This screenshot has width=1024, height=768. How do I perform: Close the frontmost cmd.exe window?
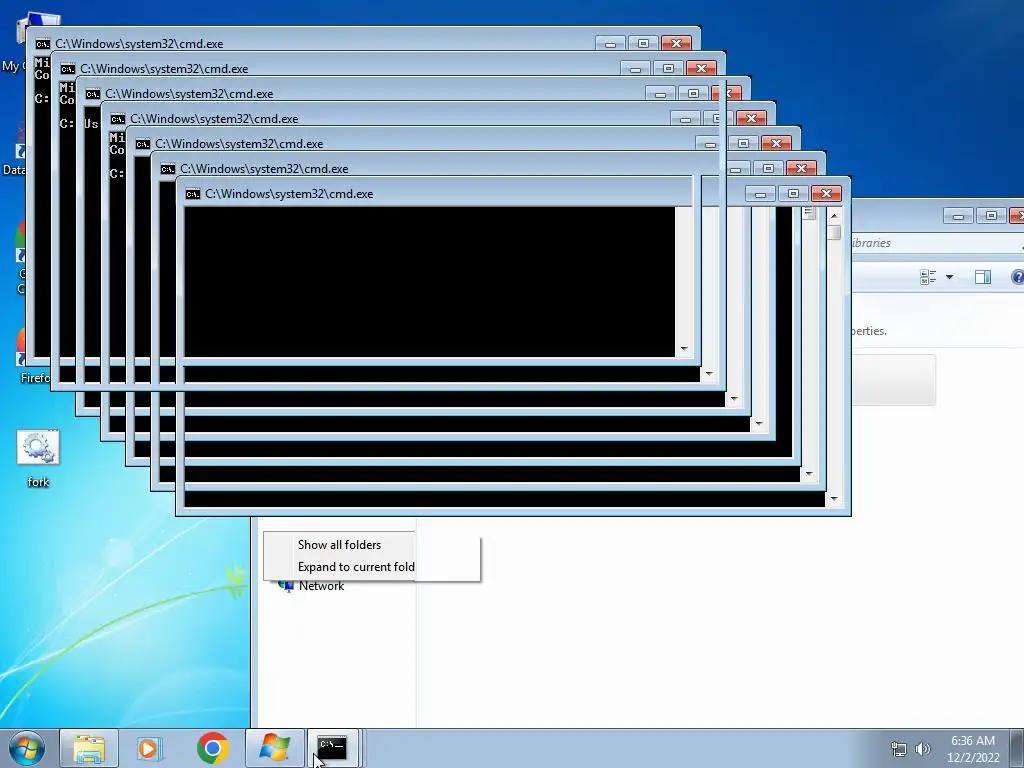point(826,193)
